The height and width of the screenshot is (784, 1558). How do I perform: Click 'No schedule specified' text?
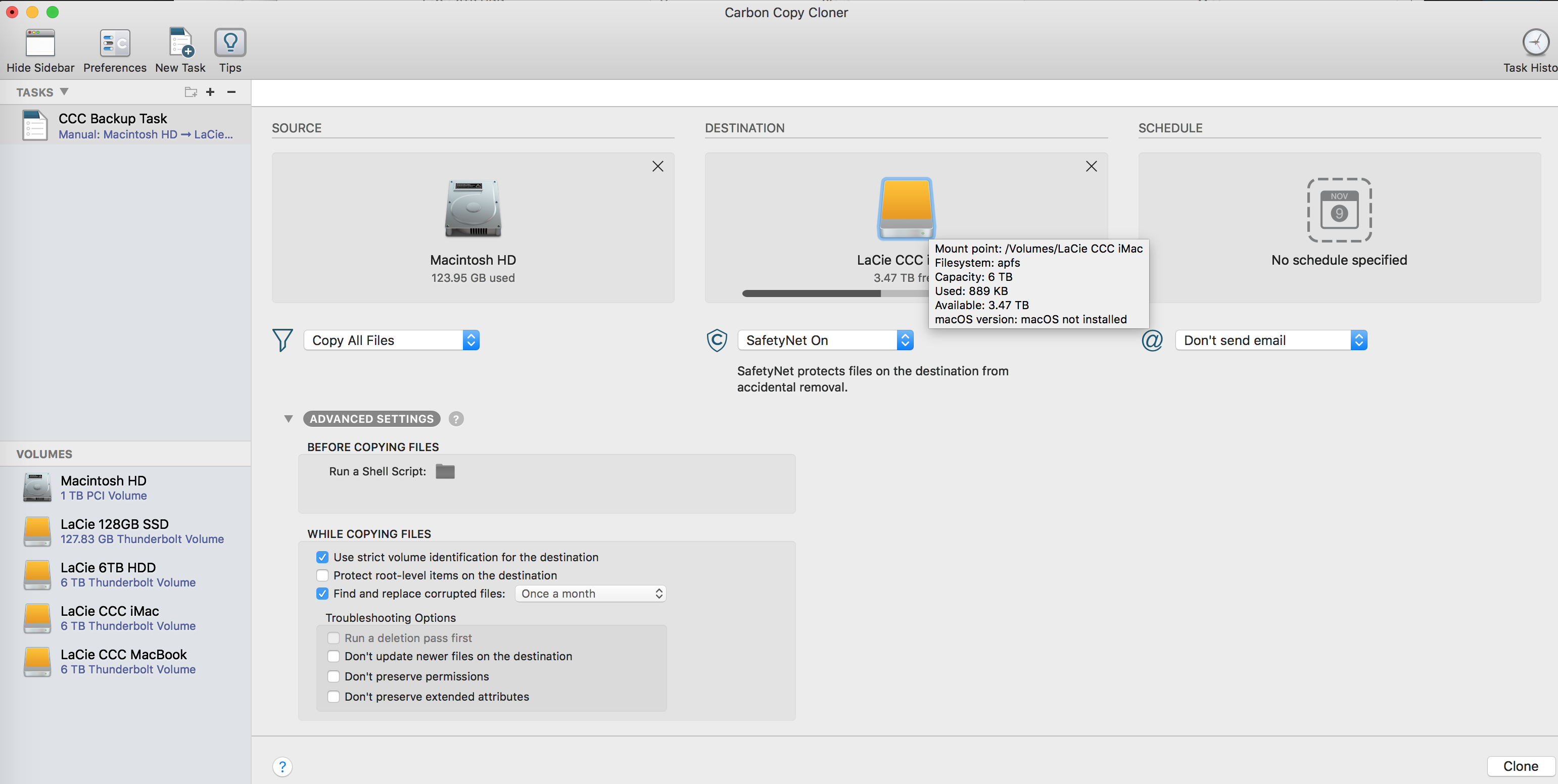[x=1339, y=260]
